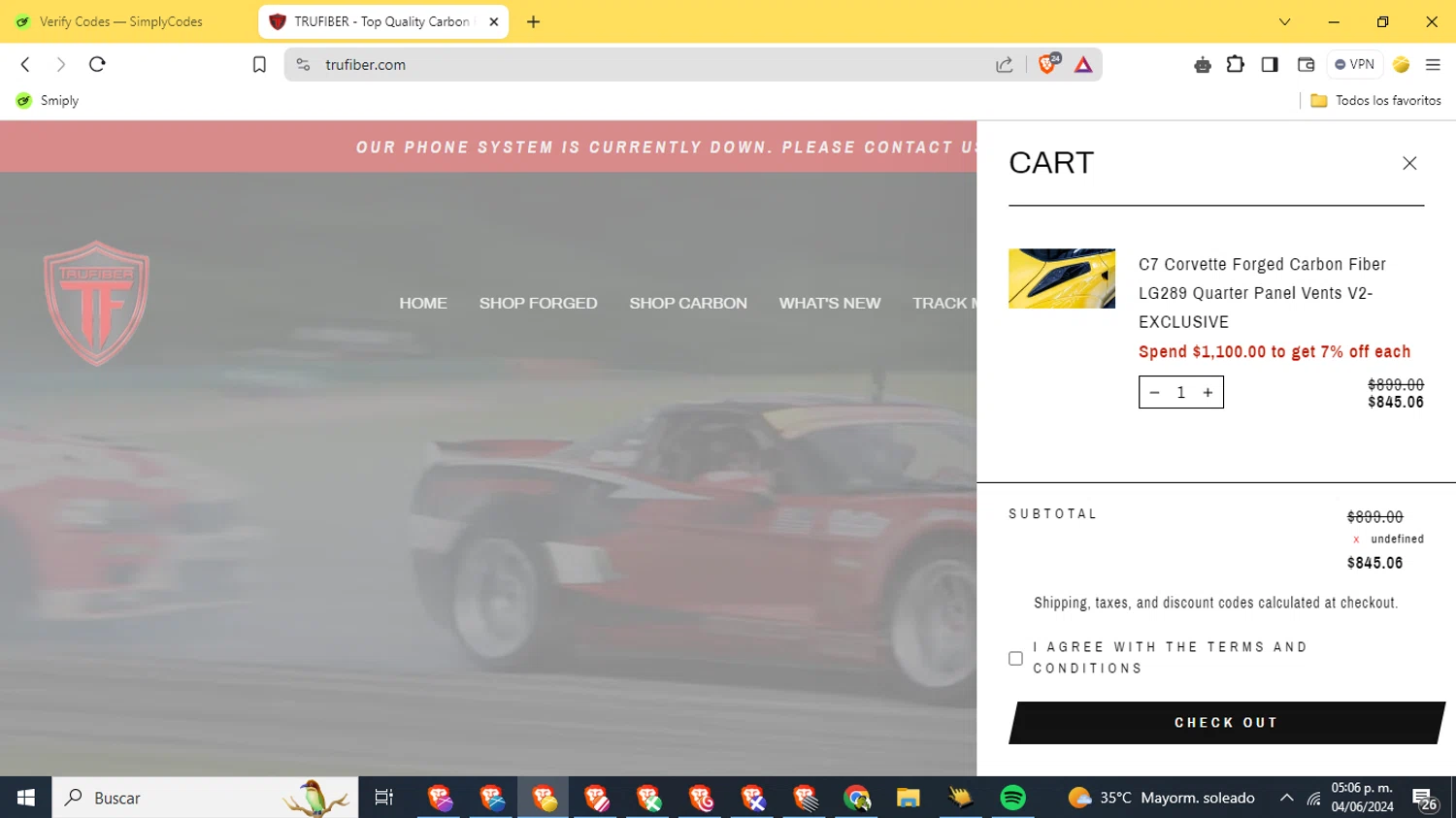
Task: Increase item quantity with plus button
Action: [1208, 393]
